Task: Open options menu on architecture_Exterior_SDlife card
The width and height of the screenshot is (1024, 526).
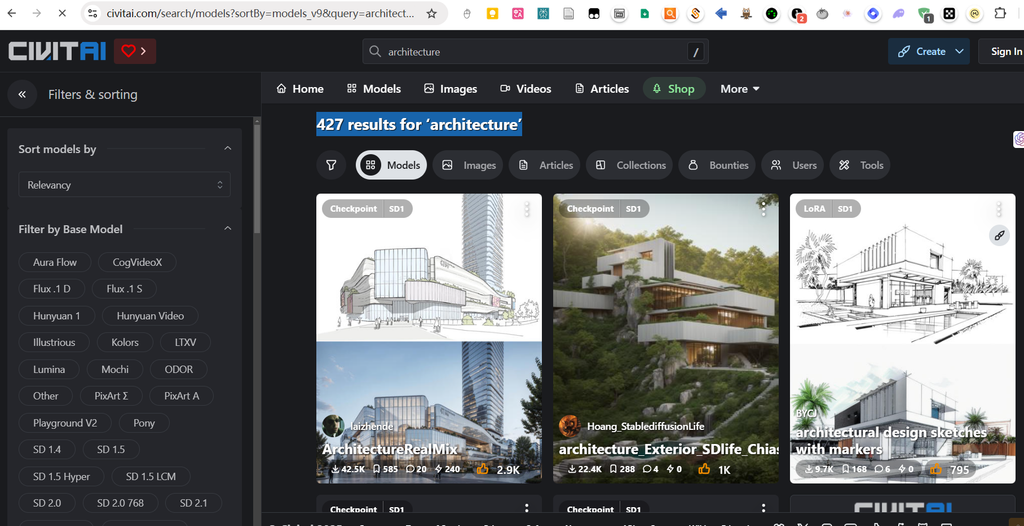Action: (x=763, y=209)
